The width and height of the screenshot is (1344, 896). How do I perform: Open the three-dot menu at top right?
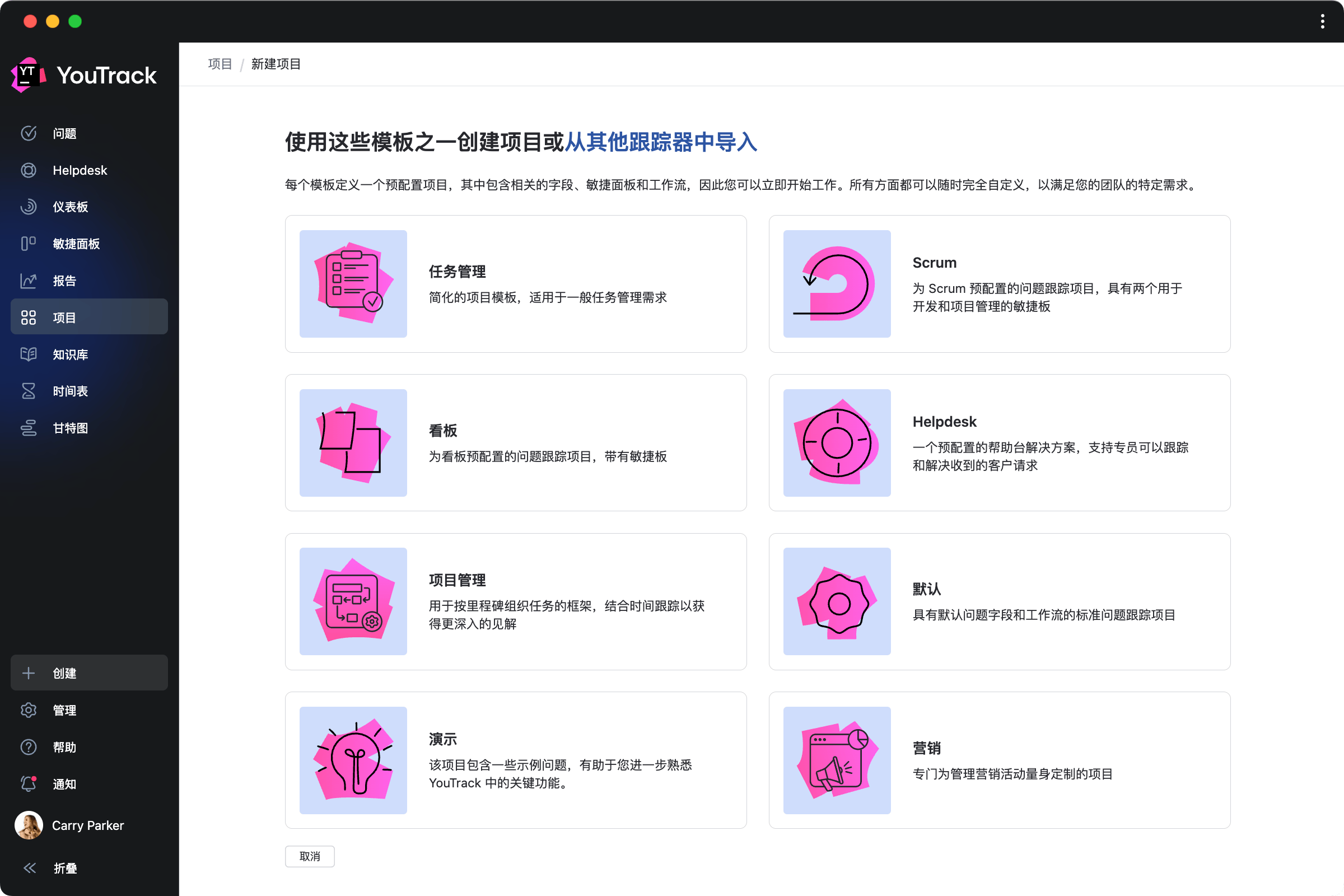coord(1322,22)
